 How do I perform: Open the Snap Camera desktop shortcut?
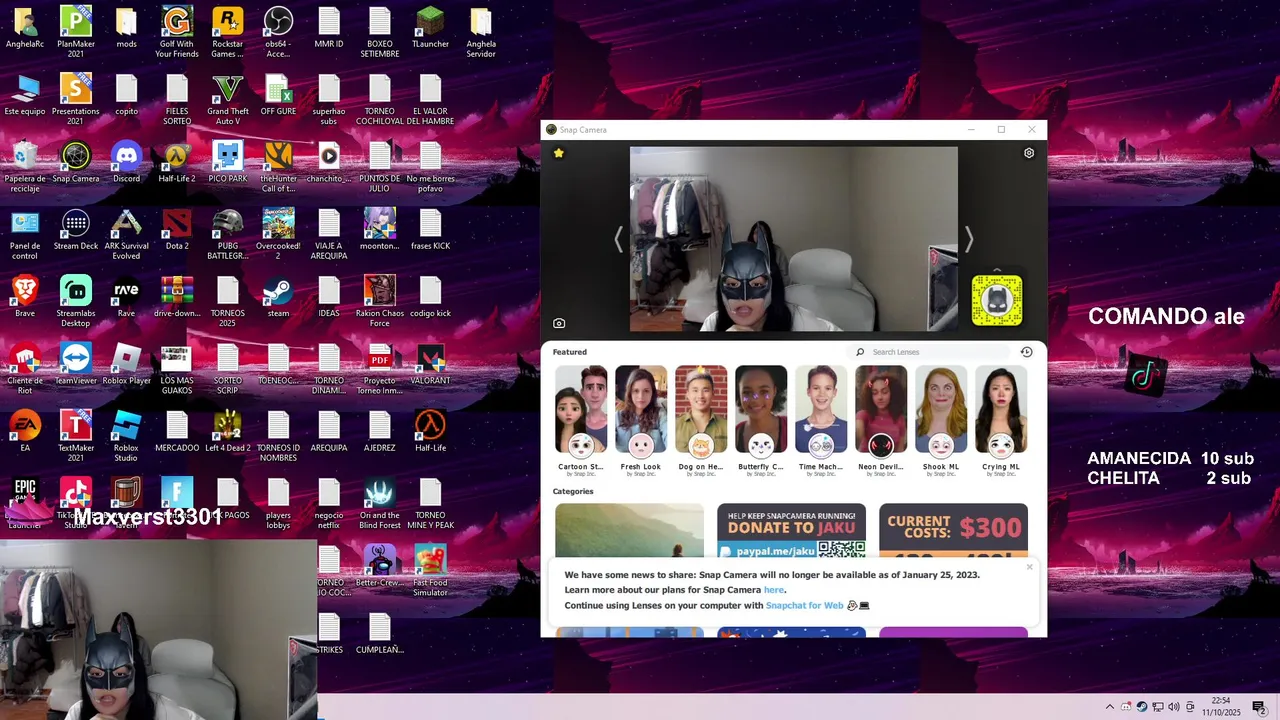pyautogui.click(x=76, y=164)
